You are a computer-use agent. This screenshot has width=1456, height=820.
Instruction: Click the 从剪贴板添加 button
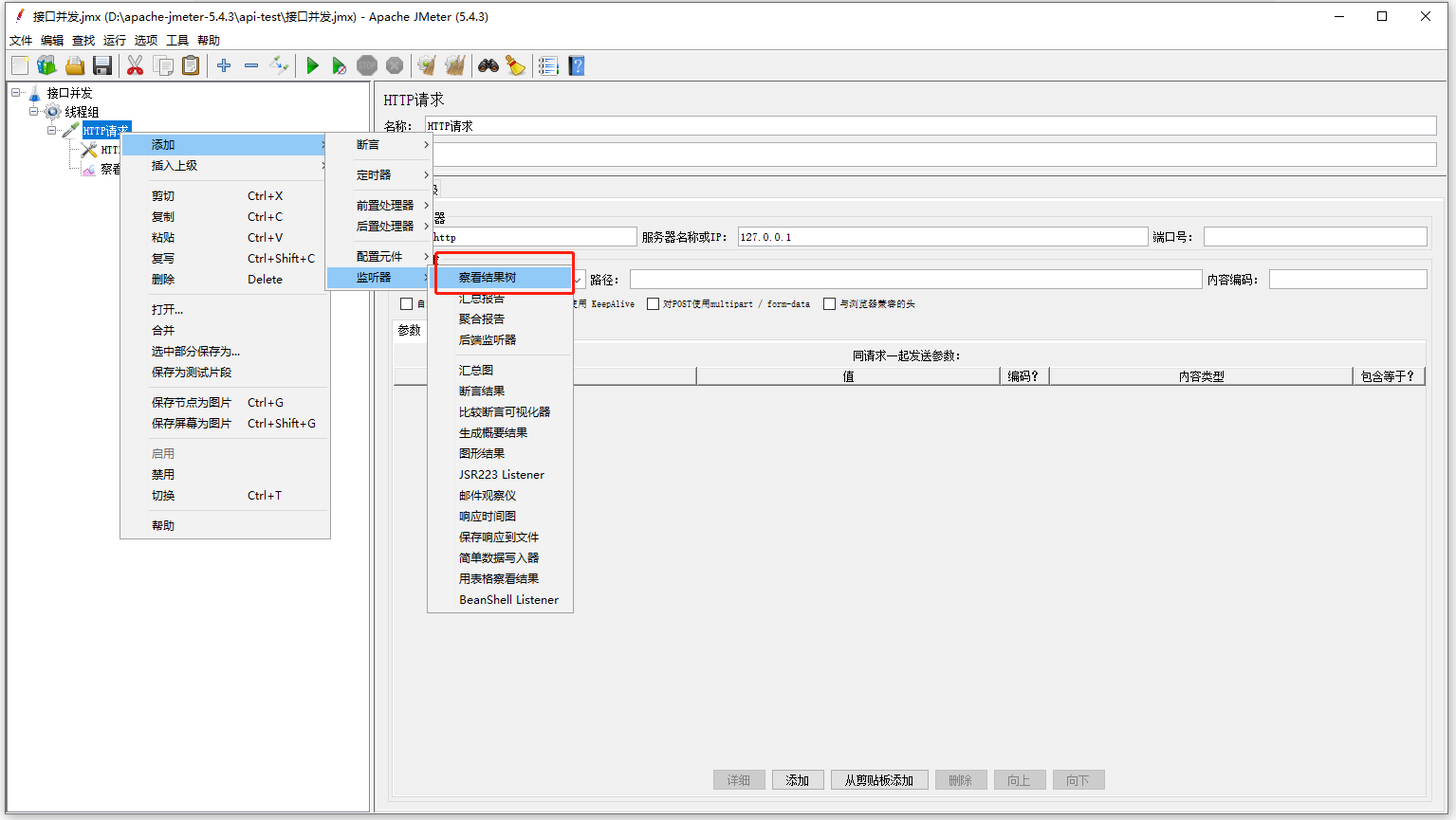tap(879, 780)
